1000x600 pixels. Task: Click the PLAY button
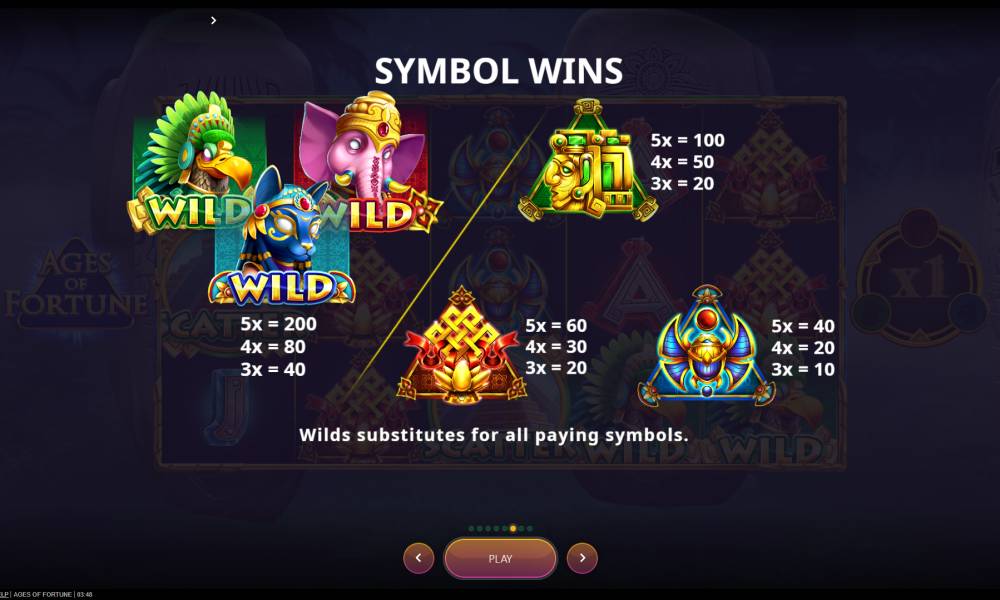point(500,559)
